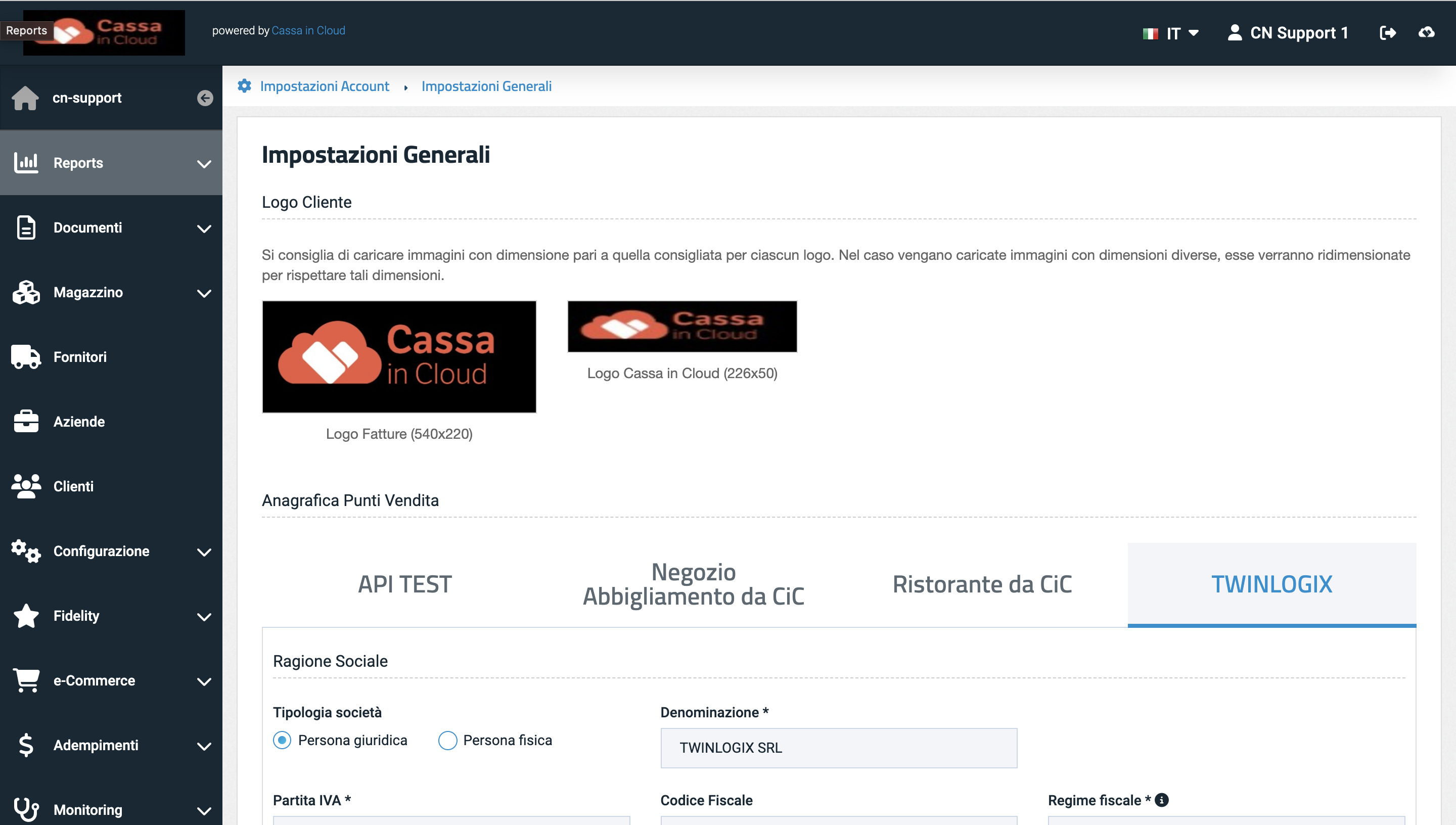Click the breadcrumb settings gear icon

click(x=244, y=86)
